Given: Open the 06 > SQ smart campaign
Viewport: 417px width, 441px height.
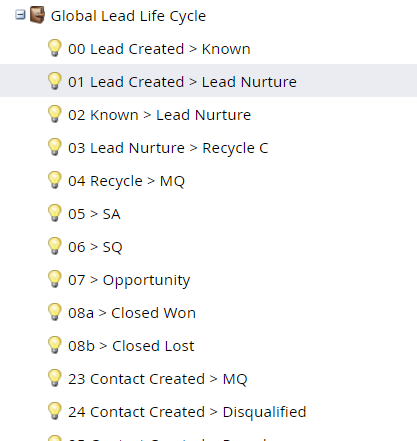Looking at the screenshot, I should (x=95, y=247).
